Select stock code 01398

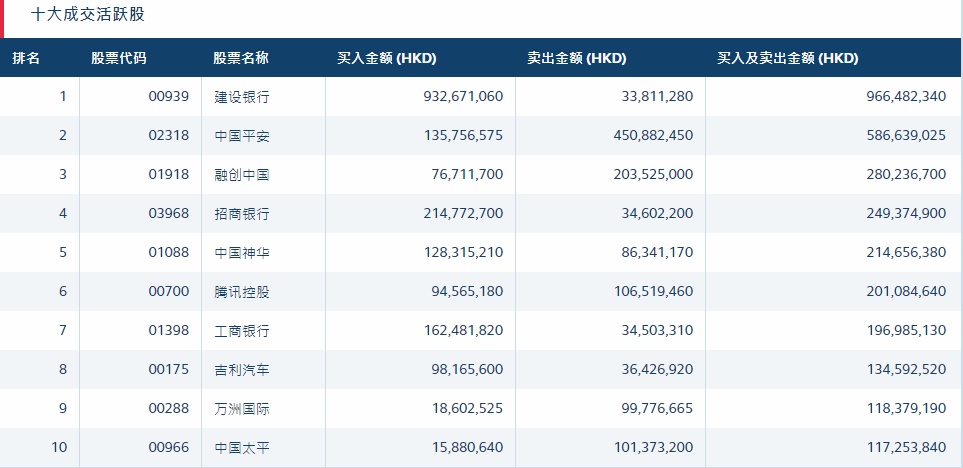click(x=169, y=330)
